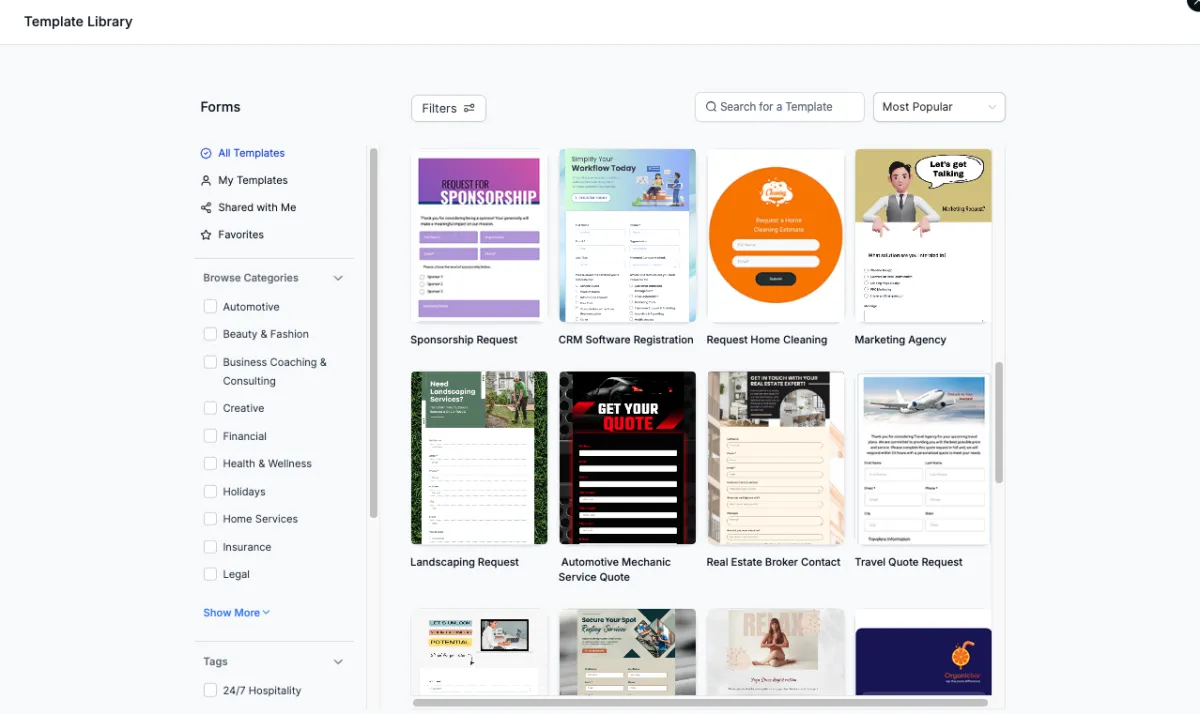
Task: Click the Filters sliders icon
Action: click(x=469, y=108)
